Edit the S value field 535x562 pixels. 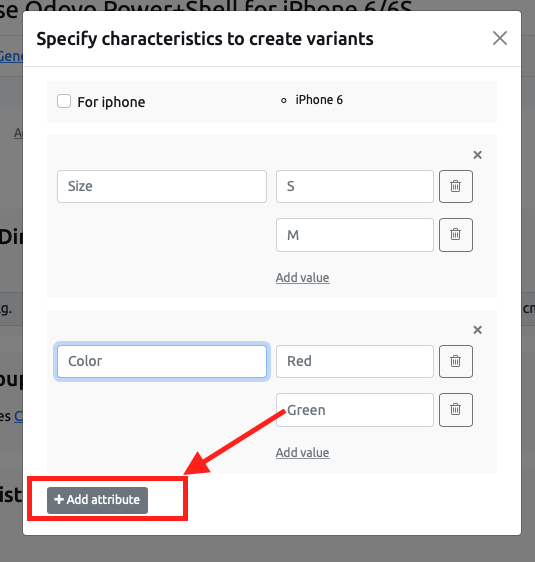point(355,186)
